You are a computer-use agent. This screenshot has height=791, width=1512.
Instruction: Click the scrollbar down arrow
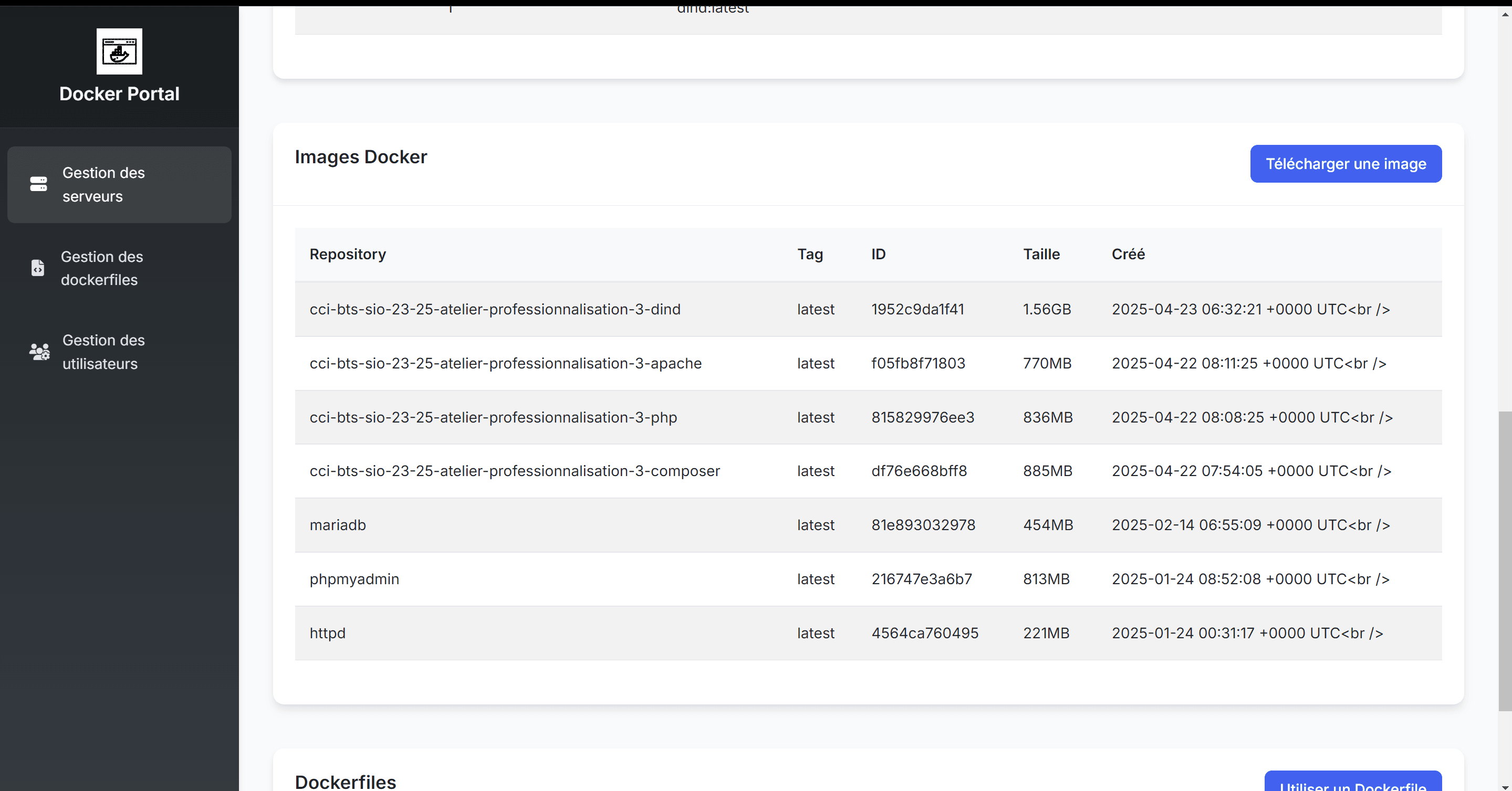tap(1505, 786)
